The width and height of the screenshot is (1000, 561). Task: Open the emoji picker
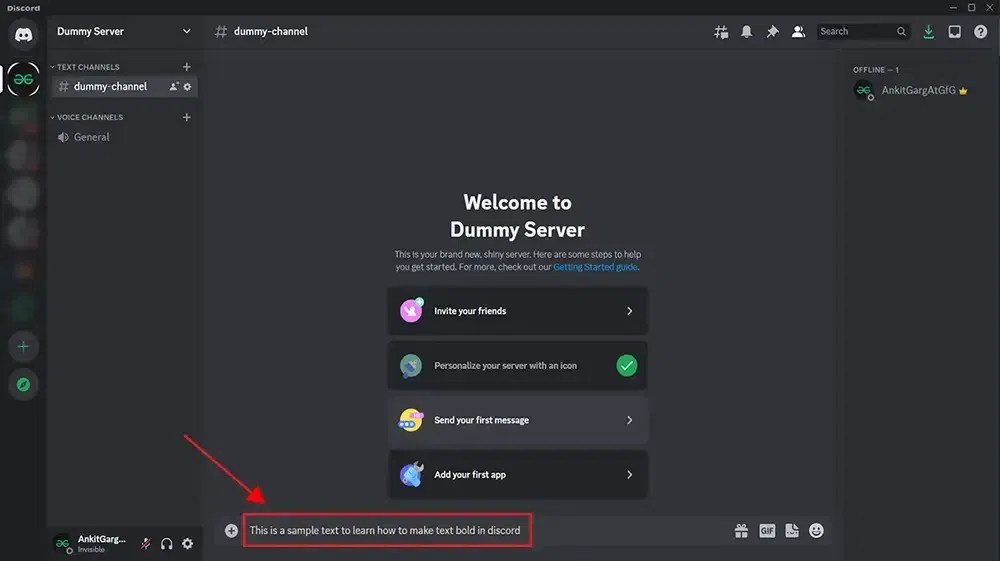pyautogui.click(x=816, y=530)
